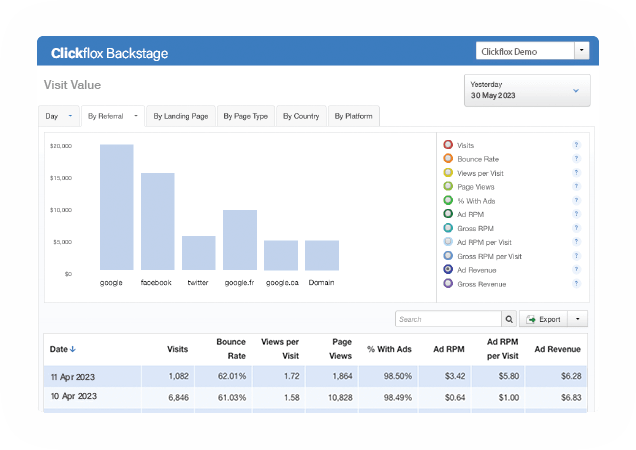
Task: Open help icon for Ad RPM
Action: click(x=576, y=214)
